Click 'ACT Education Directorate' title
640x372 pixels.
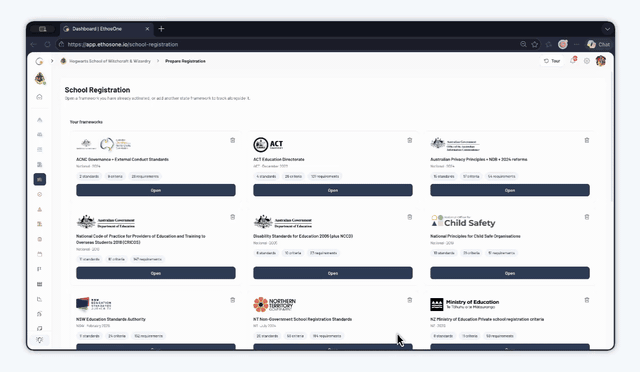tap(279, 159)
